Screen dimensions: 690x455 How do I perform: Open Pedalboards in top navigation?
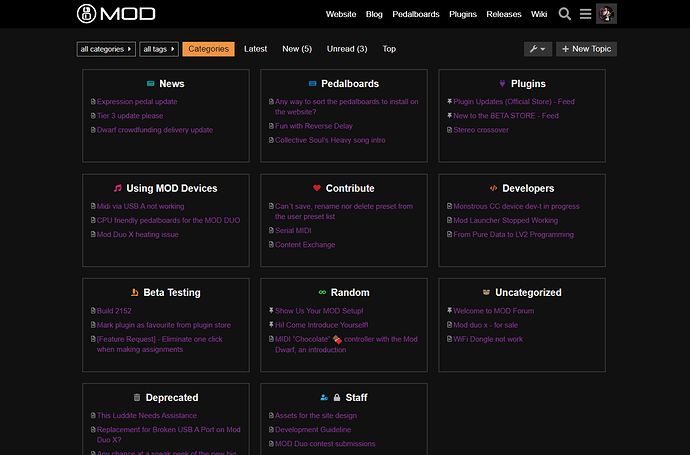click(x=416, y=14)
